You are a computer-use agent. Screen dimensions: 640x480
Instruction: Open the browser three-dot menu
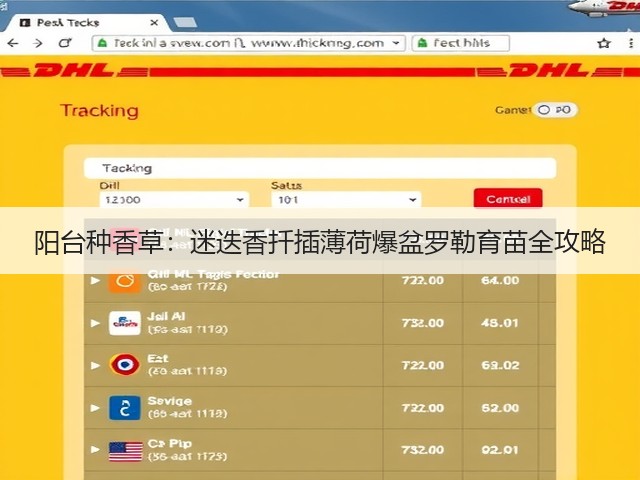pyautogui.click(x=631, y=43)
